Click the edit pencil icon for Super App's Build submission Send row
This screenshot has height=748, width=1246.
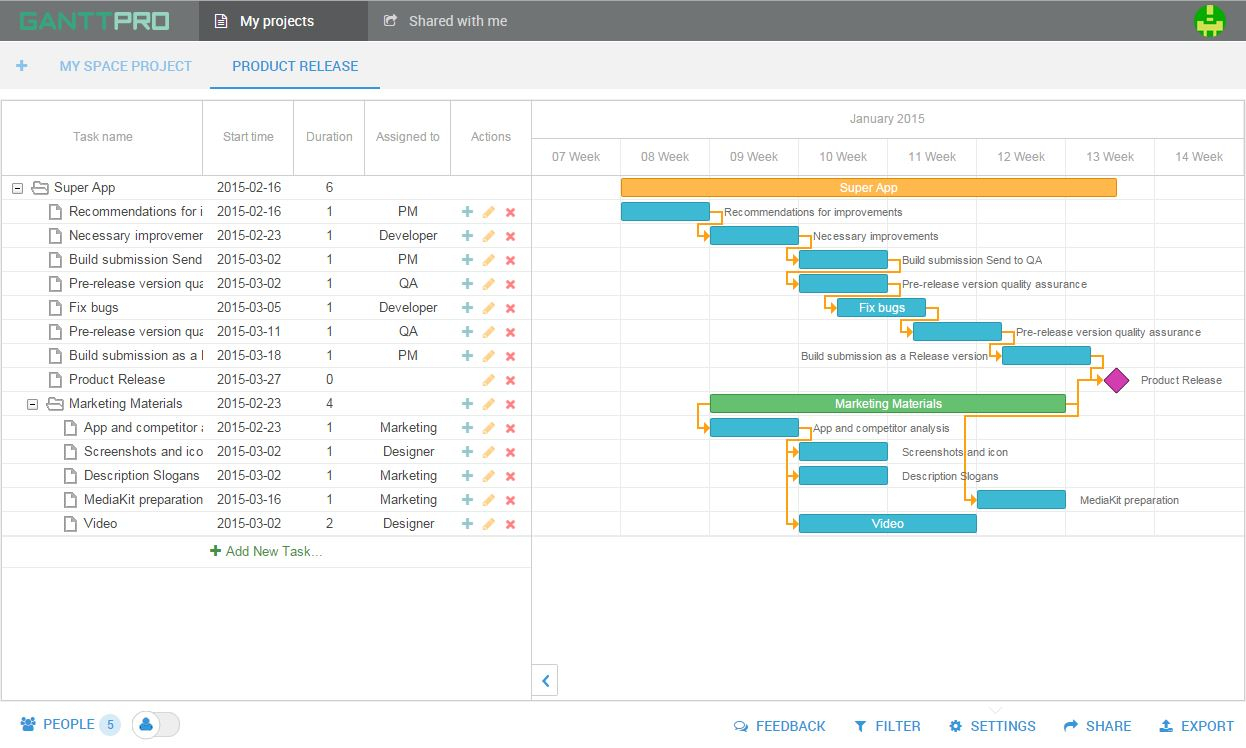(x=489, y=260)
